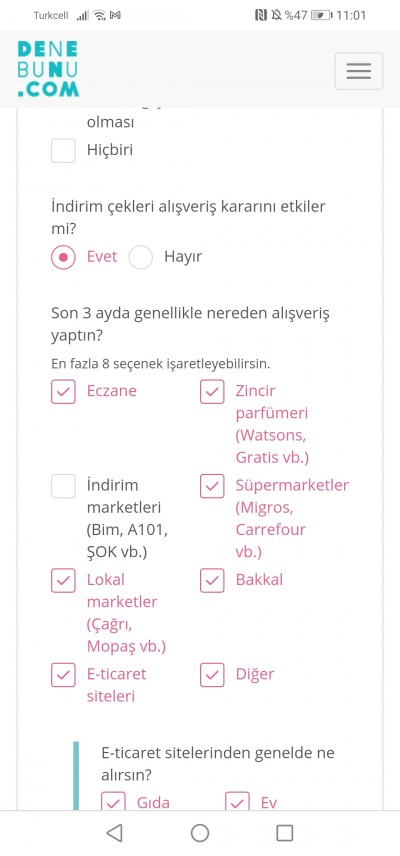
Task: Uncheck the Diğer checkbox
Action: [x=212, y=675]
